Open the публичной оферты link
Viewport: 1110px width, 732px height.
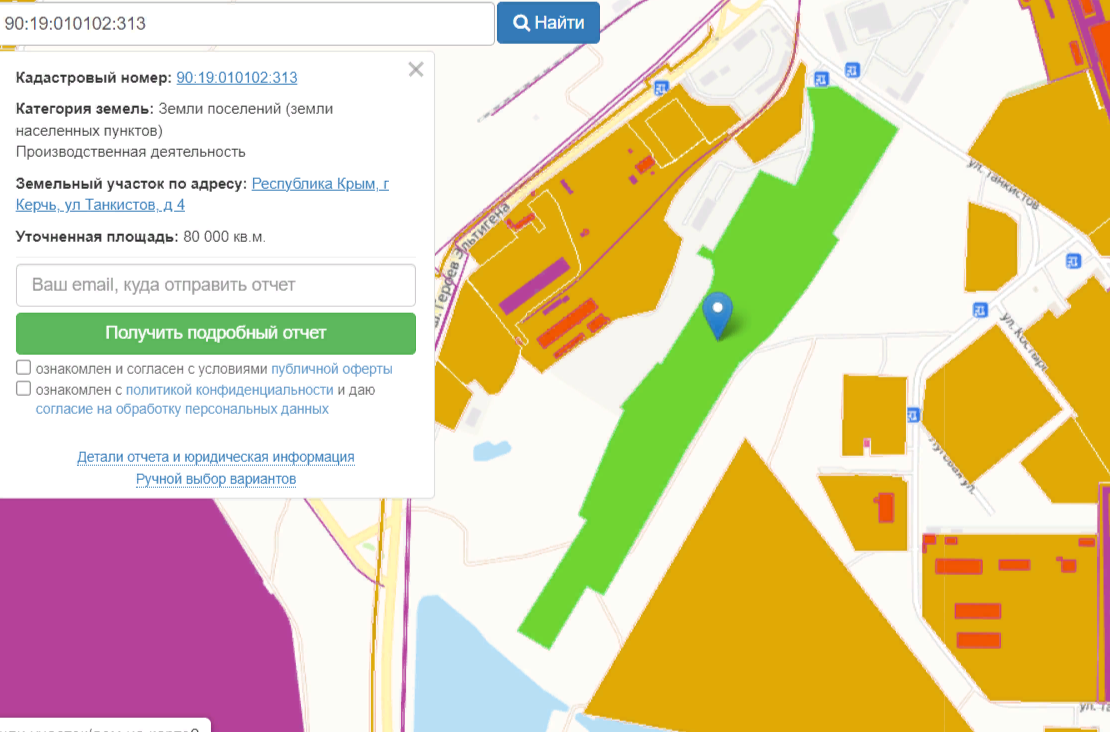click(331, 369)
